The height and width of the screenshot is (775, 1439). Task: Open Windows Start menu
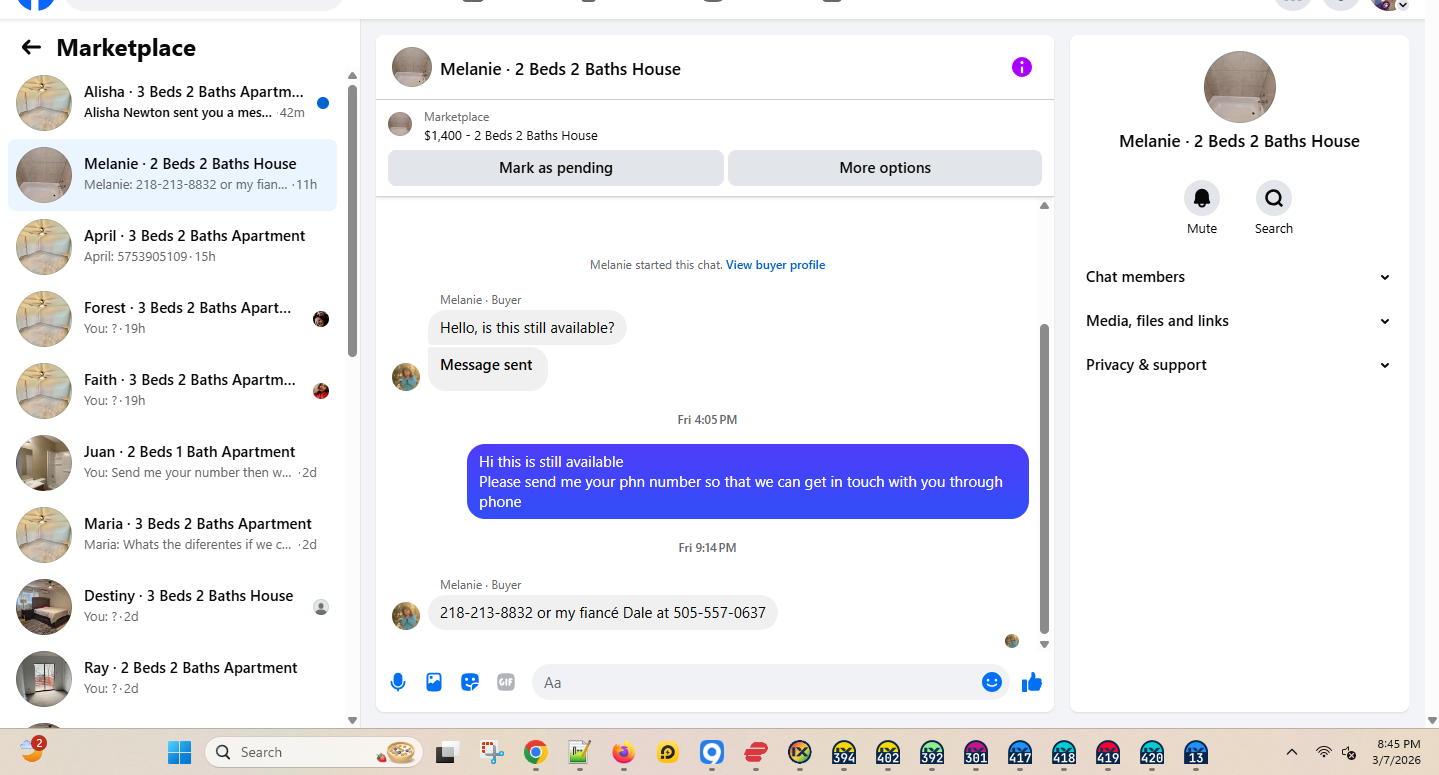[179, 752]
